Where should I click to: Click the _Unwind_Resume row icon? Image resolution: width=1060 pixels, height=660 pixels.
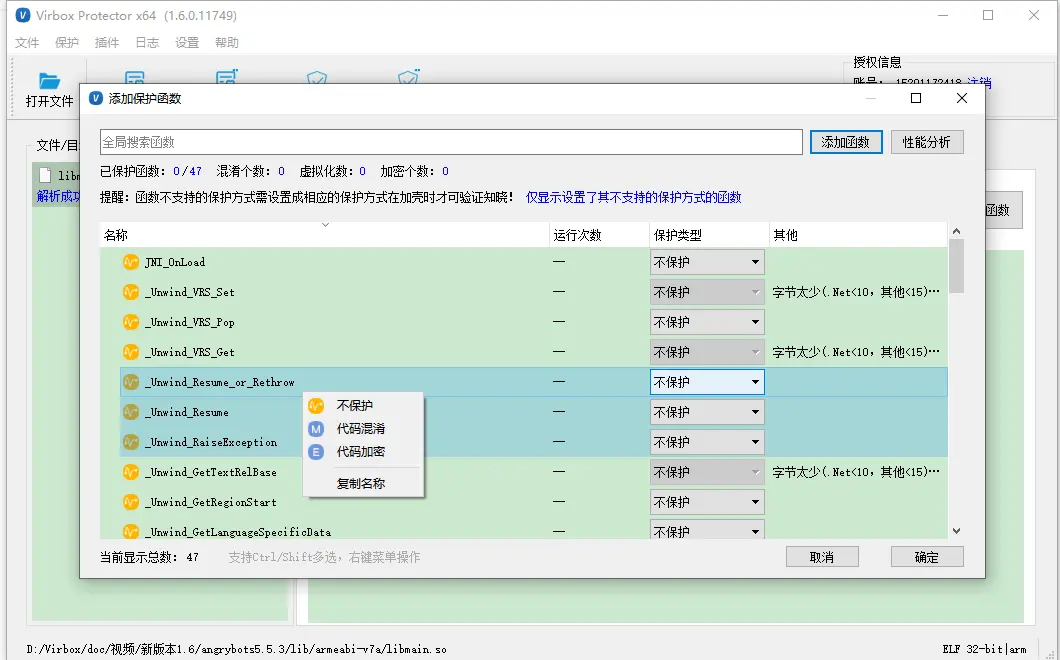click(x=130, y=412)
